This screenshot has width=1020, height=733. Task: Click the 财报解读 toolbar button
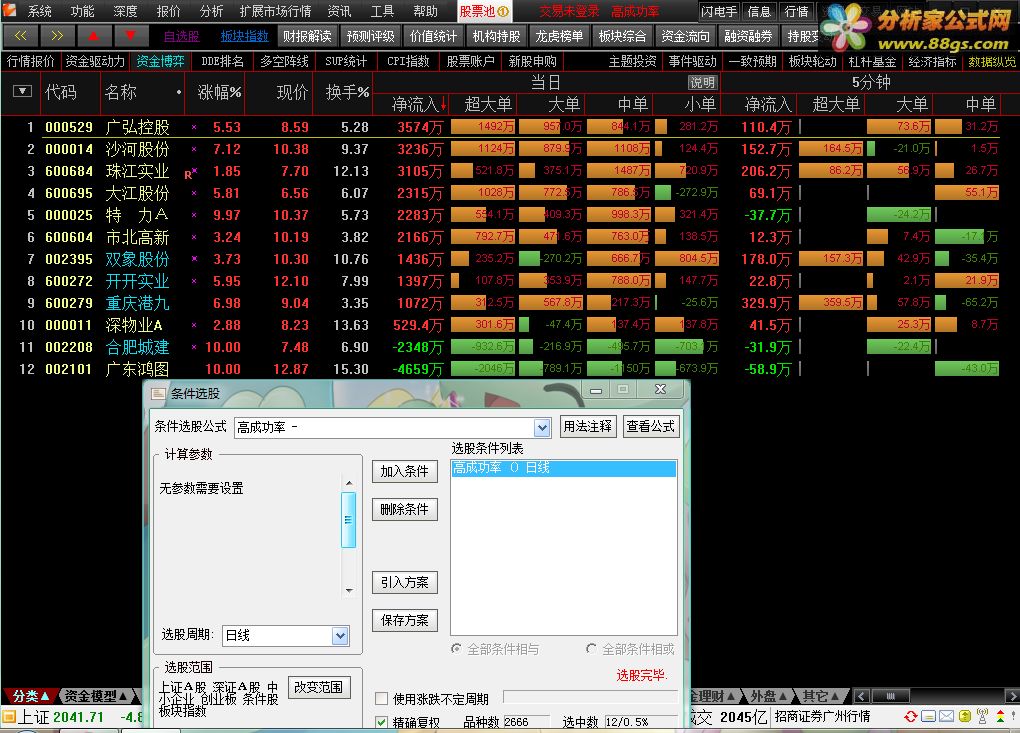point(307,36)
